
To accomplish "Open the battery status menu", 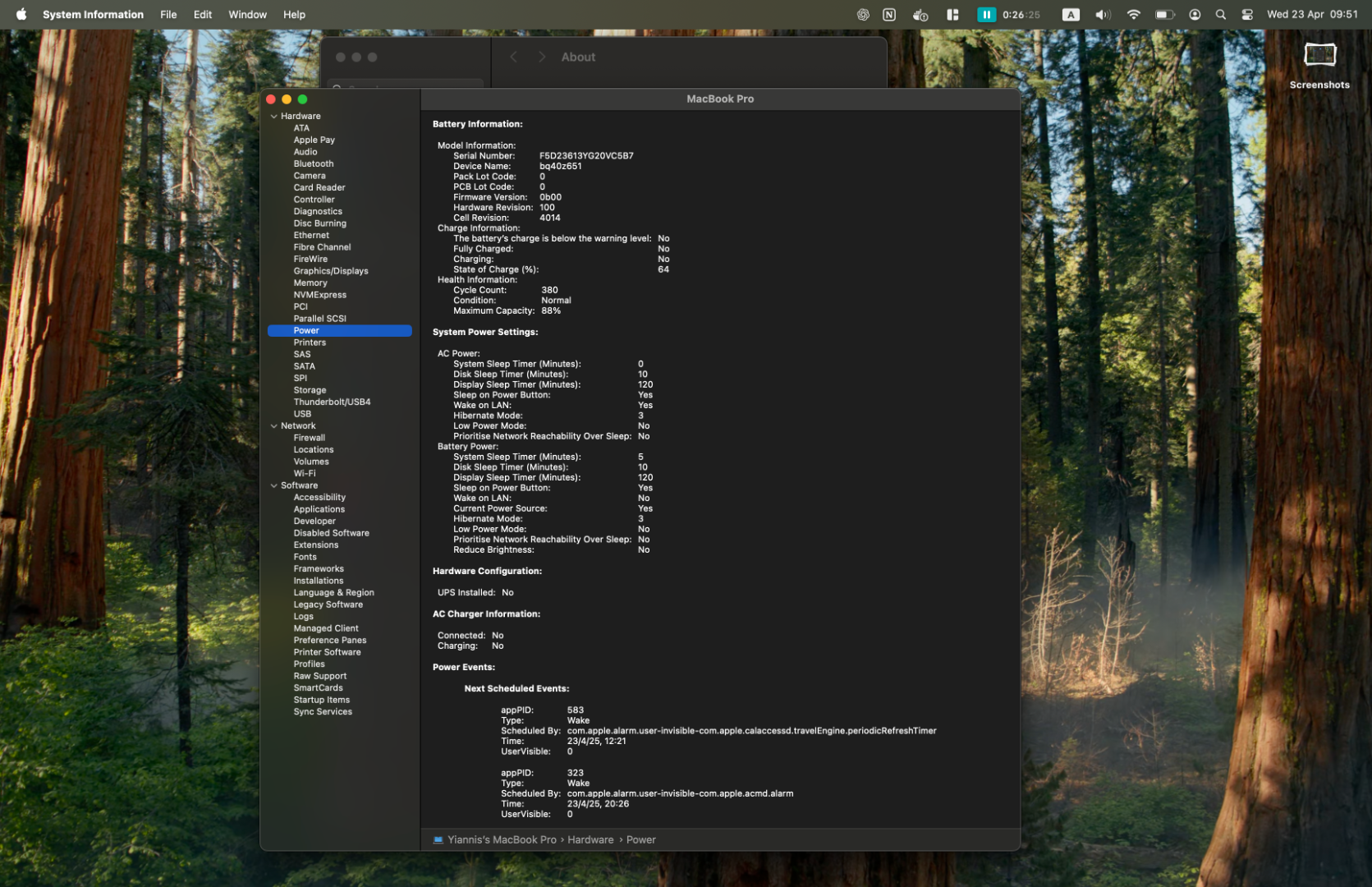I will coord(1164,14).
